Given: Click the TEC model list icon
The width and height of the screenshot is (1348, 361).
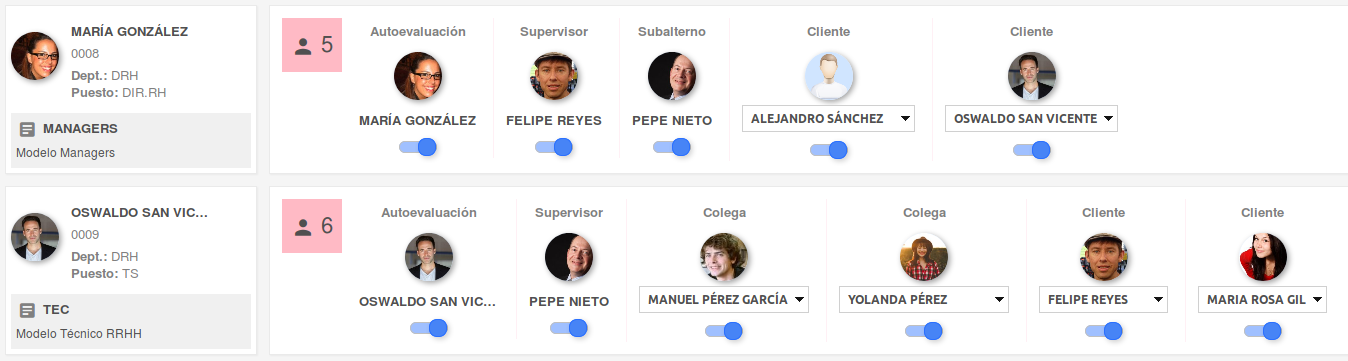Looking at the screenshot, I should pyautogui.click(x=28, y=310).
